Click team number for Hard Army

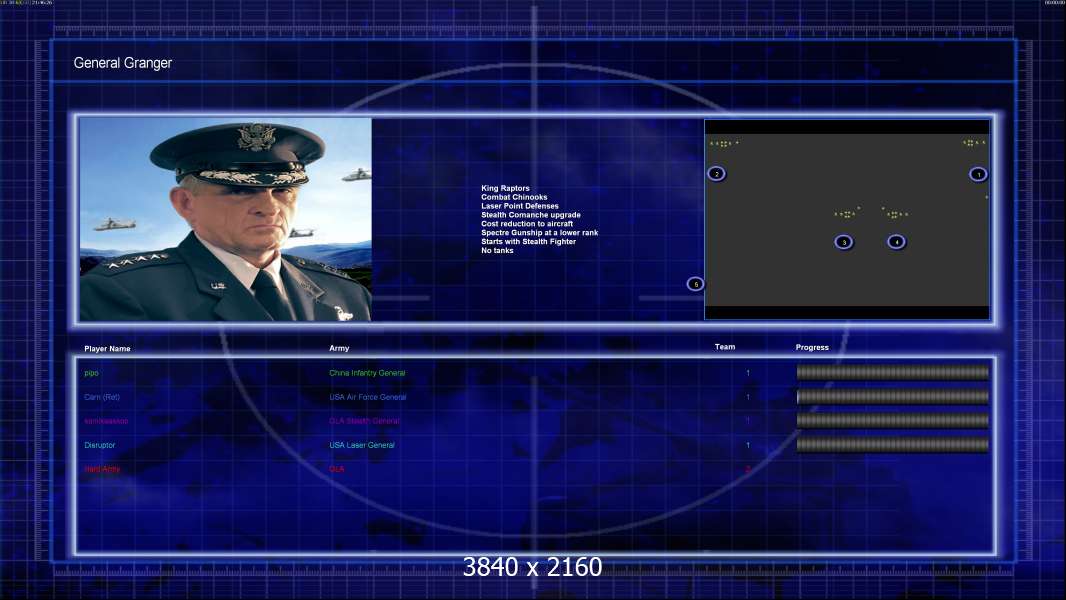point(748,469)
